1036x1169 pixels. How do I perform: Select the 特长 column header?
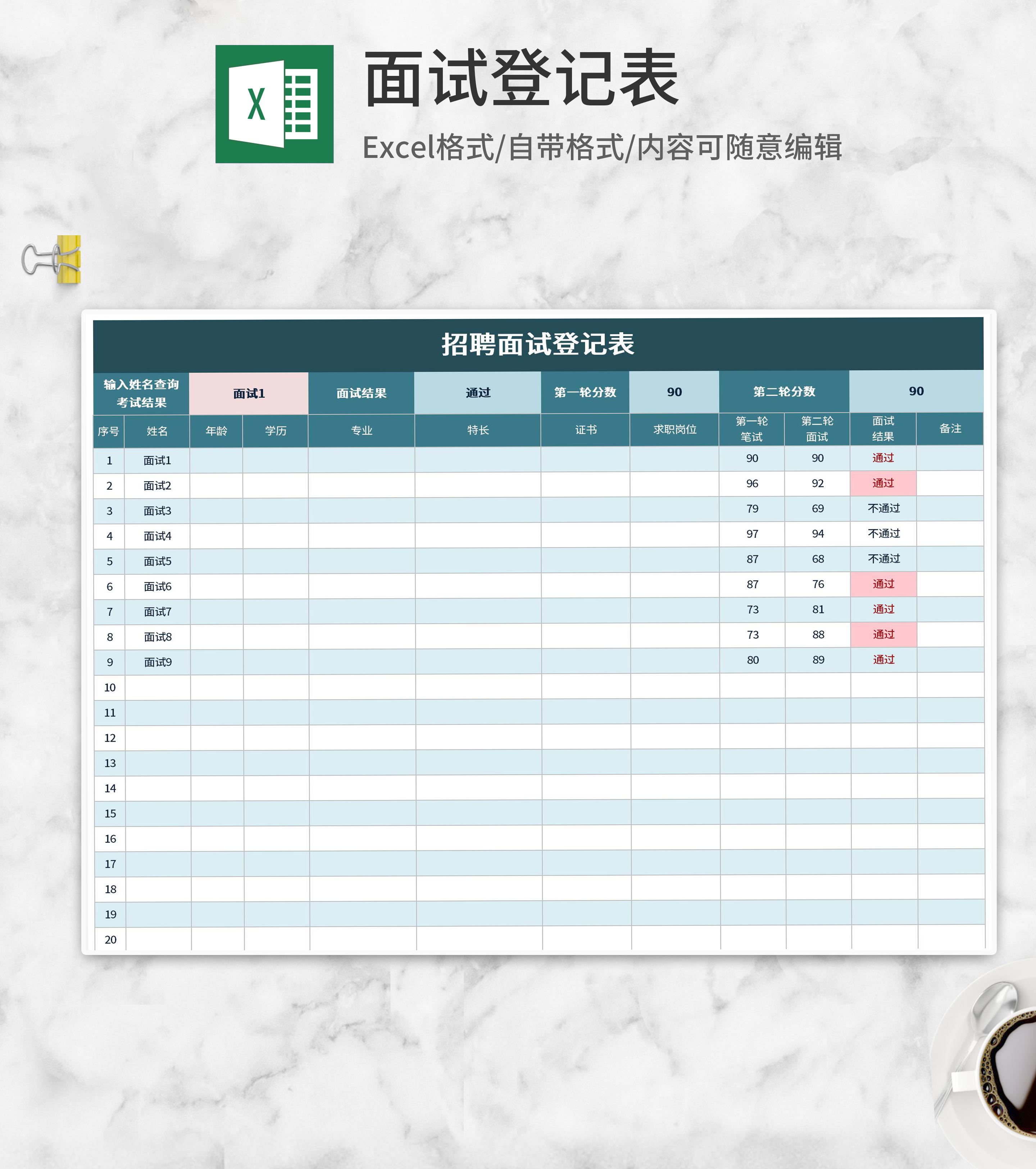tap(478, 430)
